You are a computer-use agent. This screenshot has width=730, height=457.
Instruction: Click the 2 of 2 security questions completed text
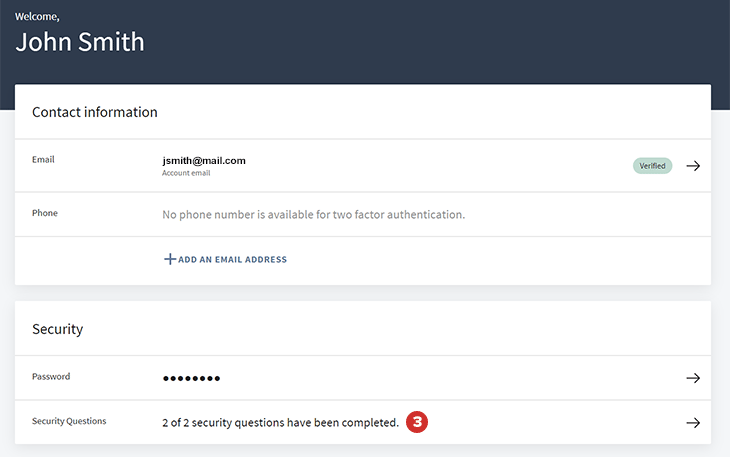pos(280,423)
